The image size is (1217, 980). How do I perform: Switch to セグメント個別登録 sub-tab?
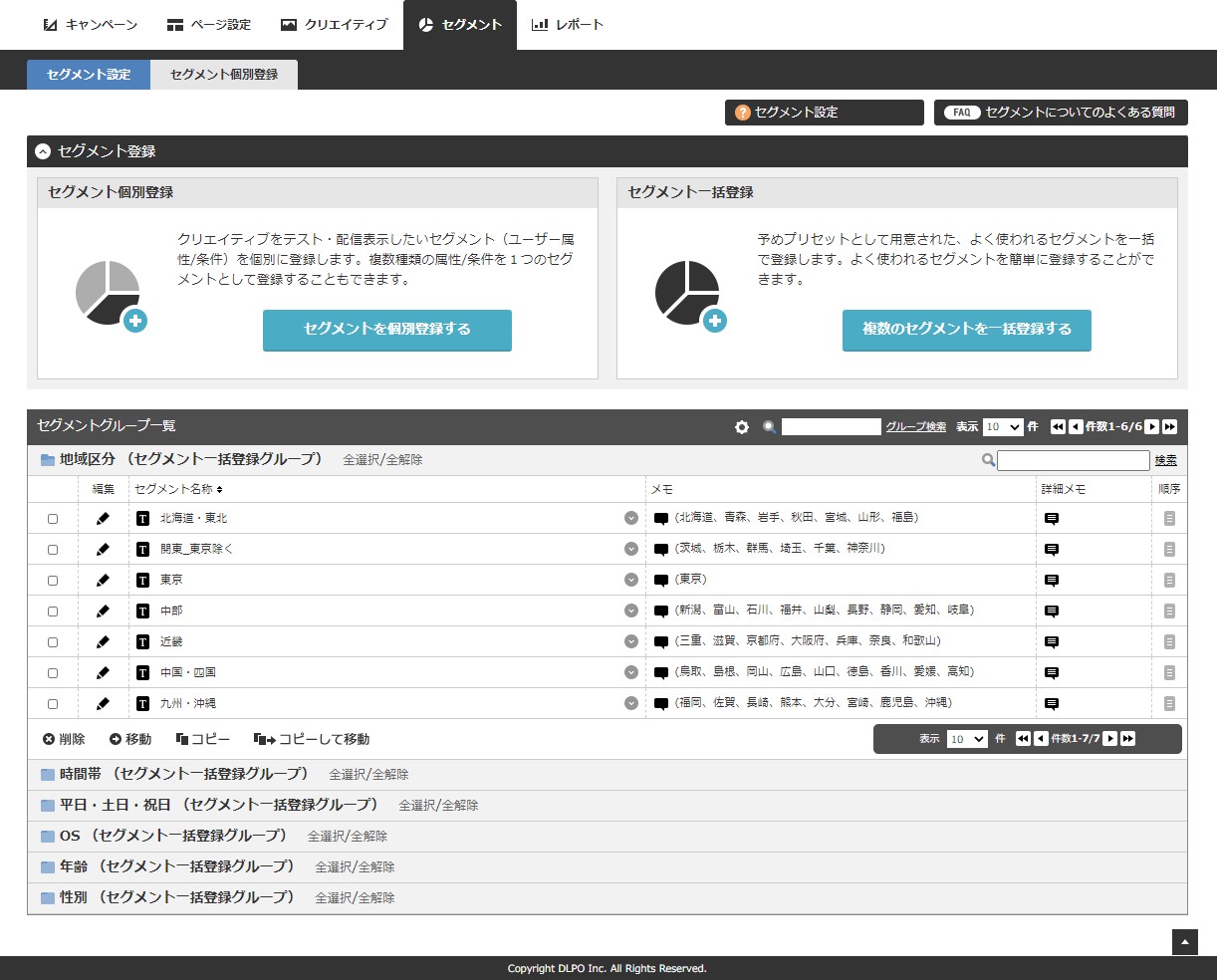point(224,75)
